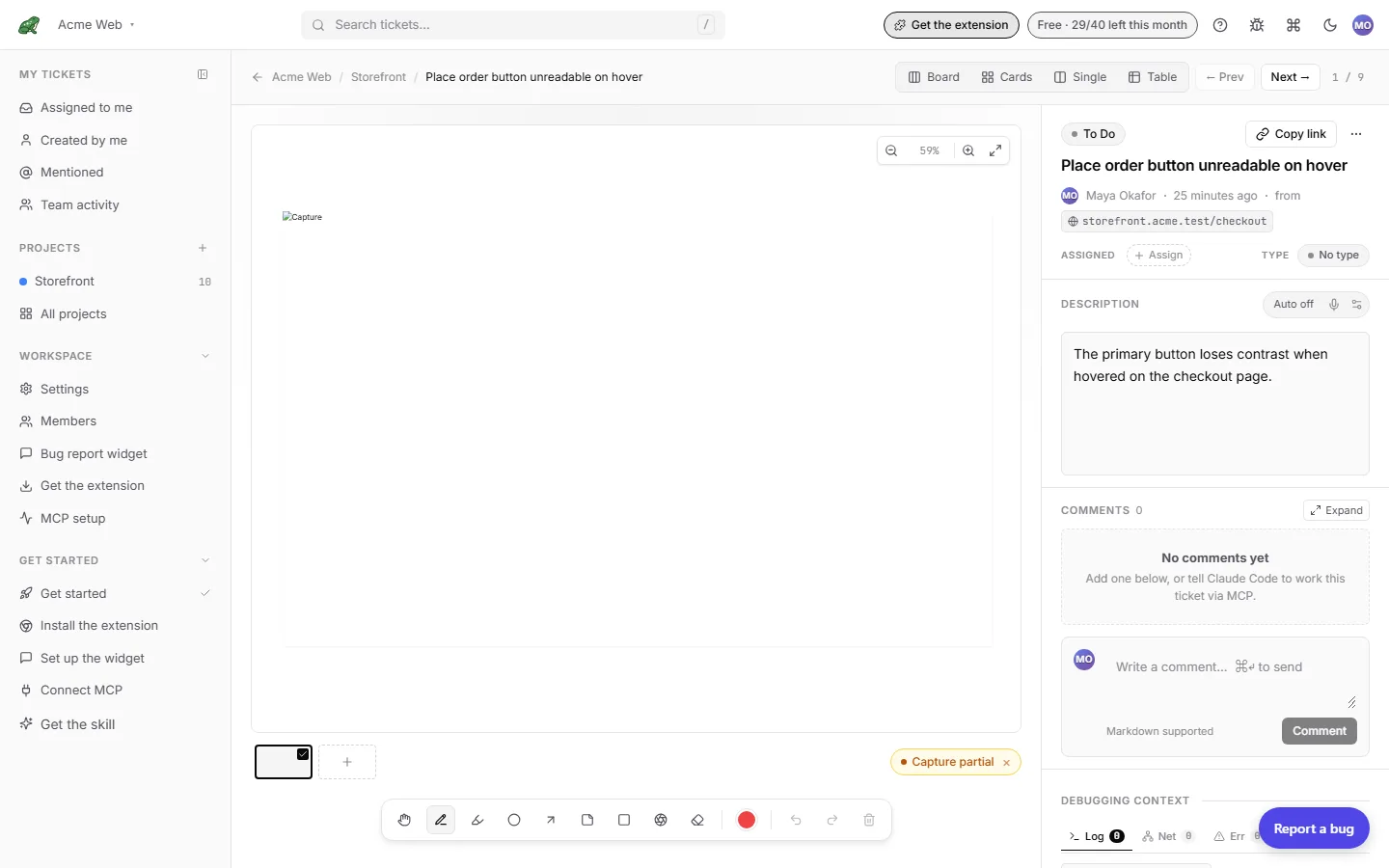This screenshot has height=868, width=1389.
Task: Open the ticket more options menu
Action: (1356, 134)
